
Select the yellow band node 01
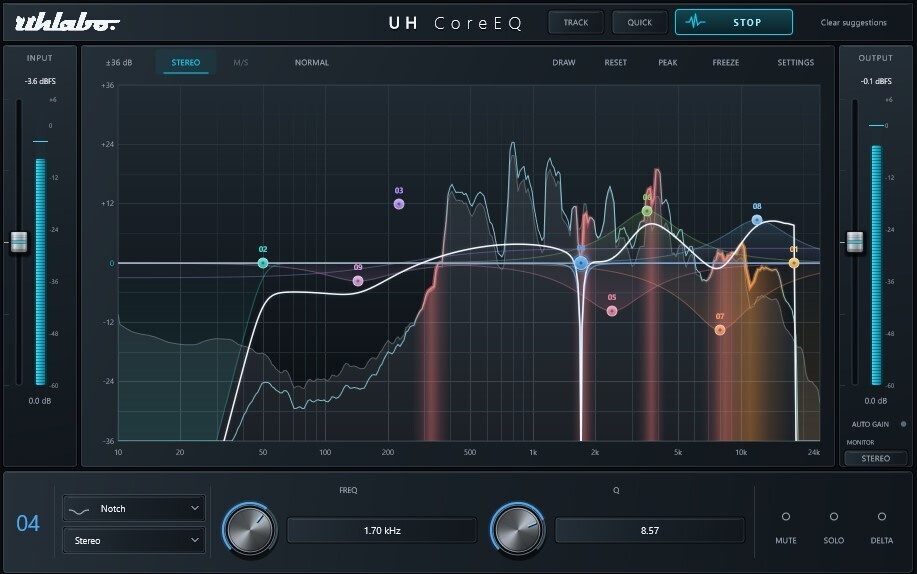click(x=794, y=263)
